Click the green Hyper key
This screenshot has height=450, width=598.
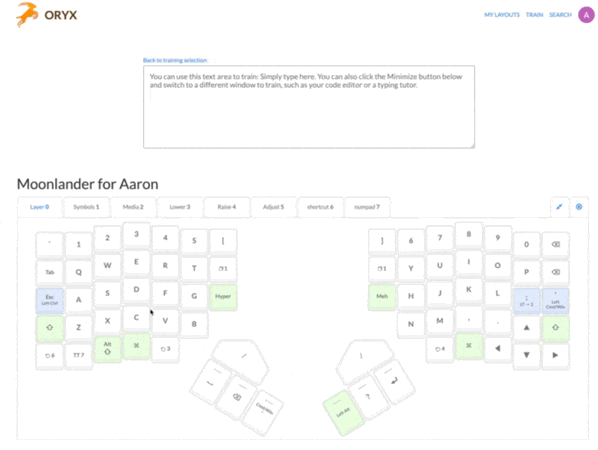[223, 296]
